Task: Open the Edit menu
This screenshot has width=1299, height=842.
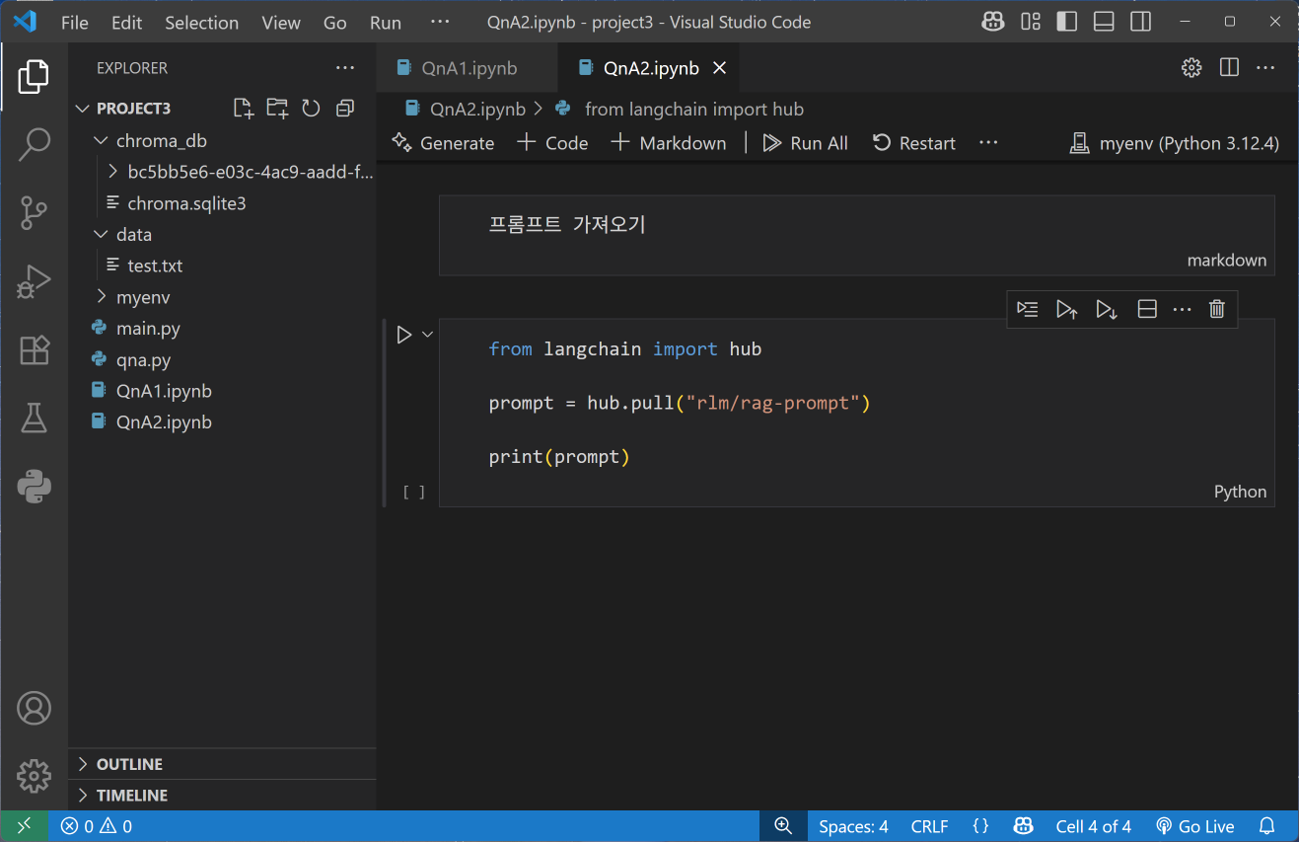Action: click(126, 22)
